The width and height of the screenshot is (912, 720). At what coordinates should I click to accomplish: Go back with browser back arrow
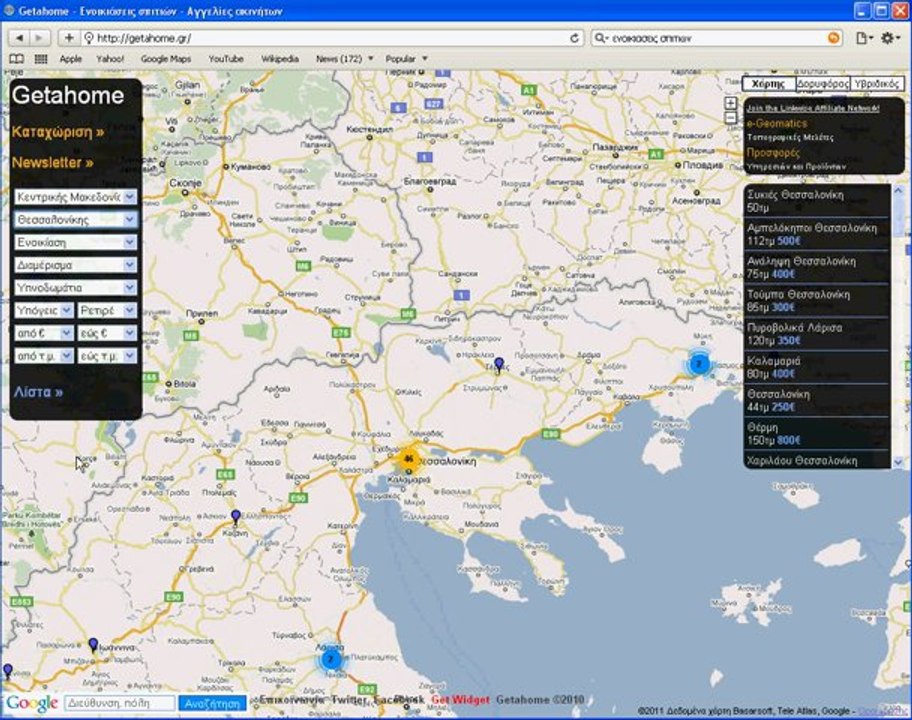(19, 38)
